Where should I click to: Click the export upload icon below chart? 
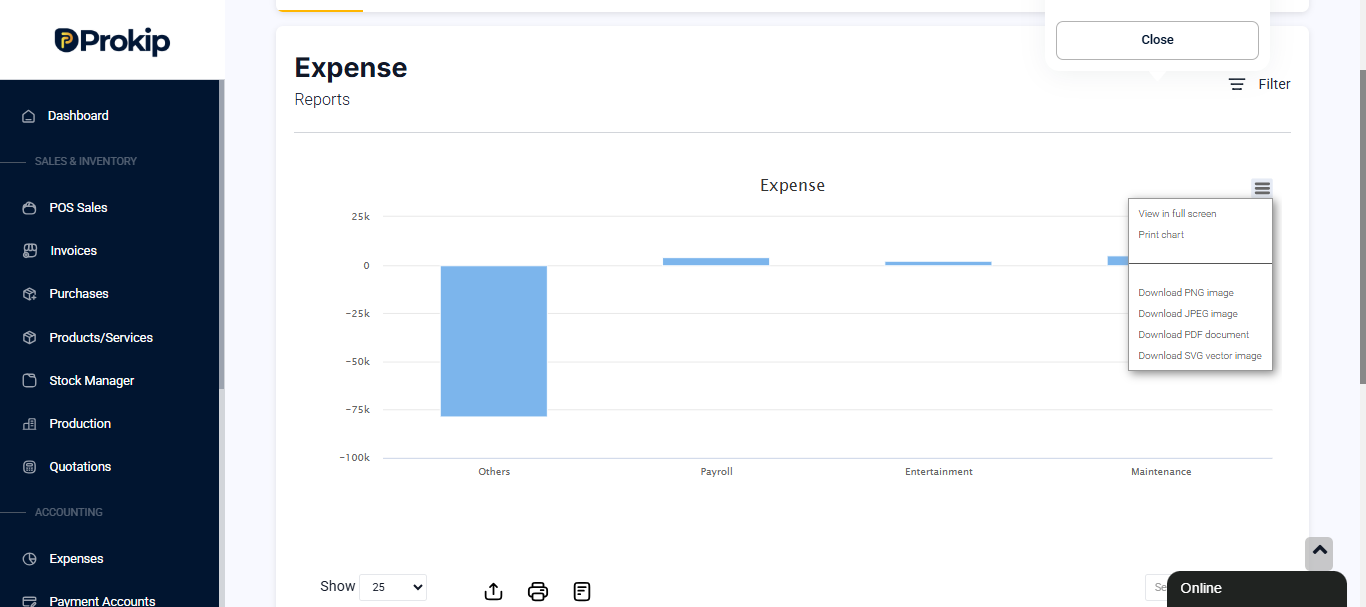[x=493, y=591]
